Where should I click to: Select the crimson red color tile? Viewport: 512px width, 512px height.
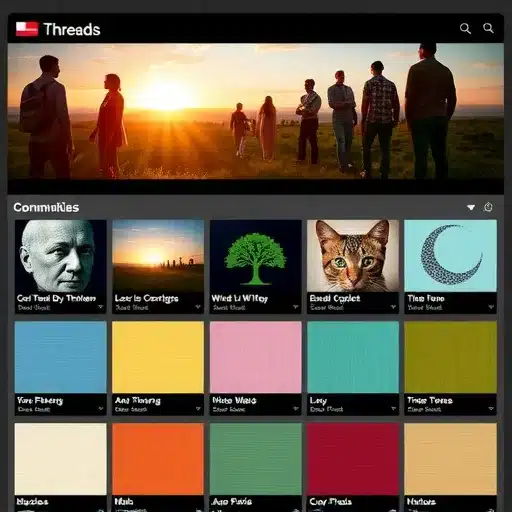click(x=353, y=459)
